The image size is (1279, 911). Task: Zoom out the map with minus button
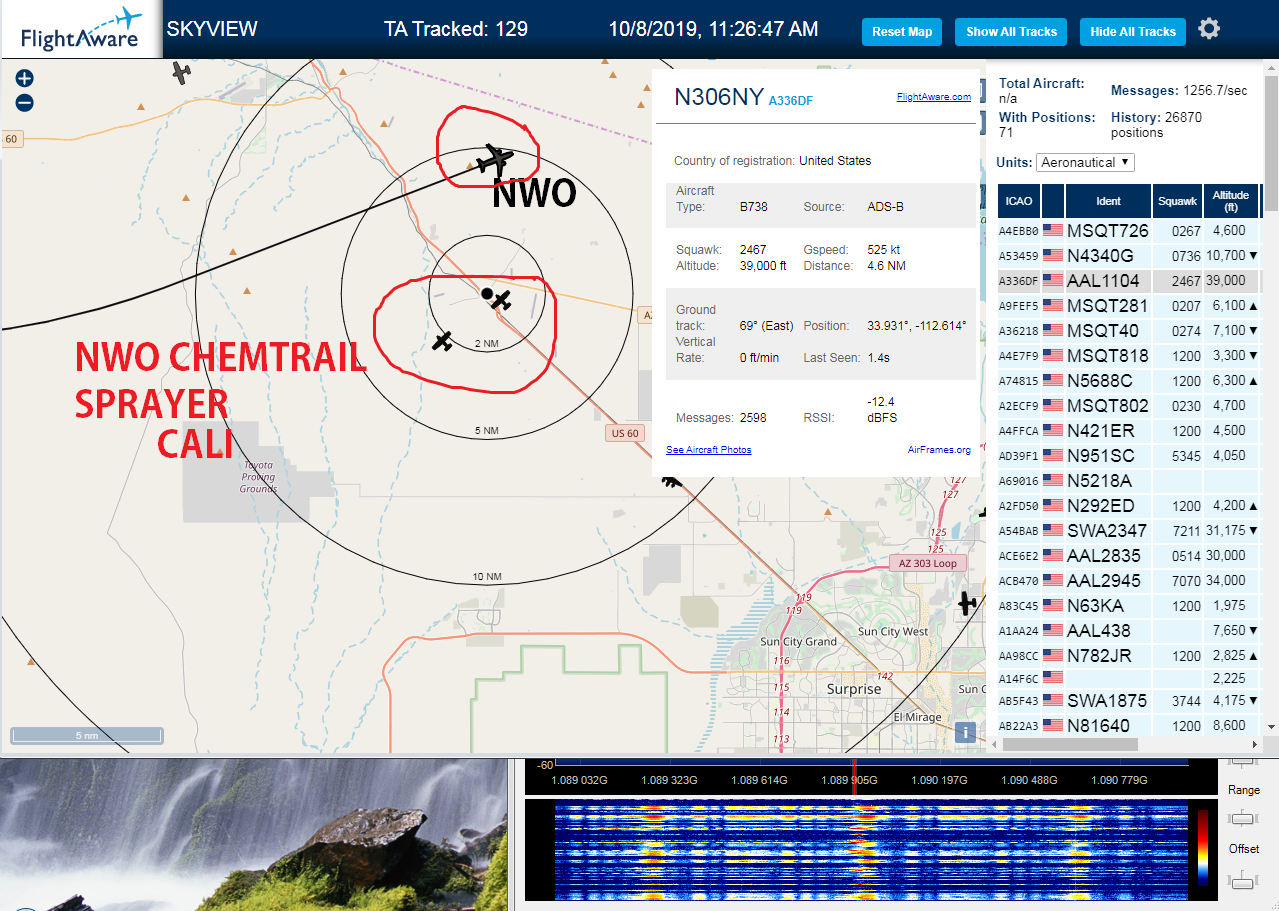click(x=25, y=102)
